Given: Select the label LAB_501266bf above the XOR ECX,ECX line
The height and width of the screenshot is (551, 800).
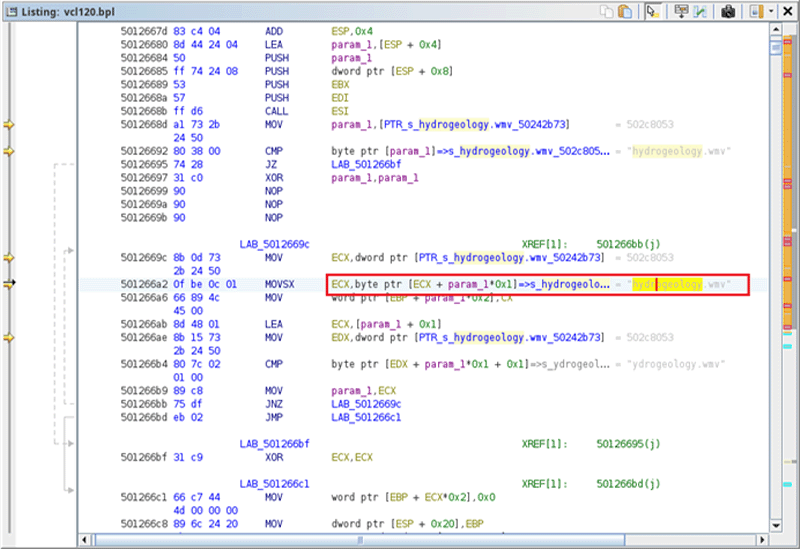Looking at the screenshot, I should [274, 444].
